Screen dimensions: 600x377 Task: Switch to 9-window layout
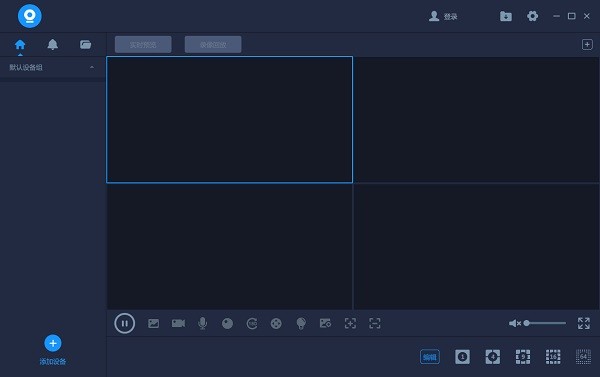tap(523, 357)
